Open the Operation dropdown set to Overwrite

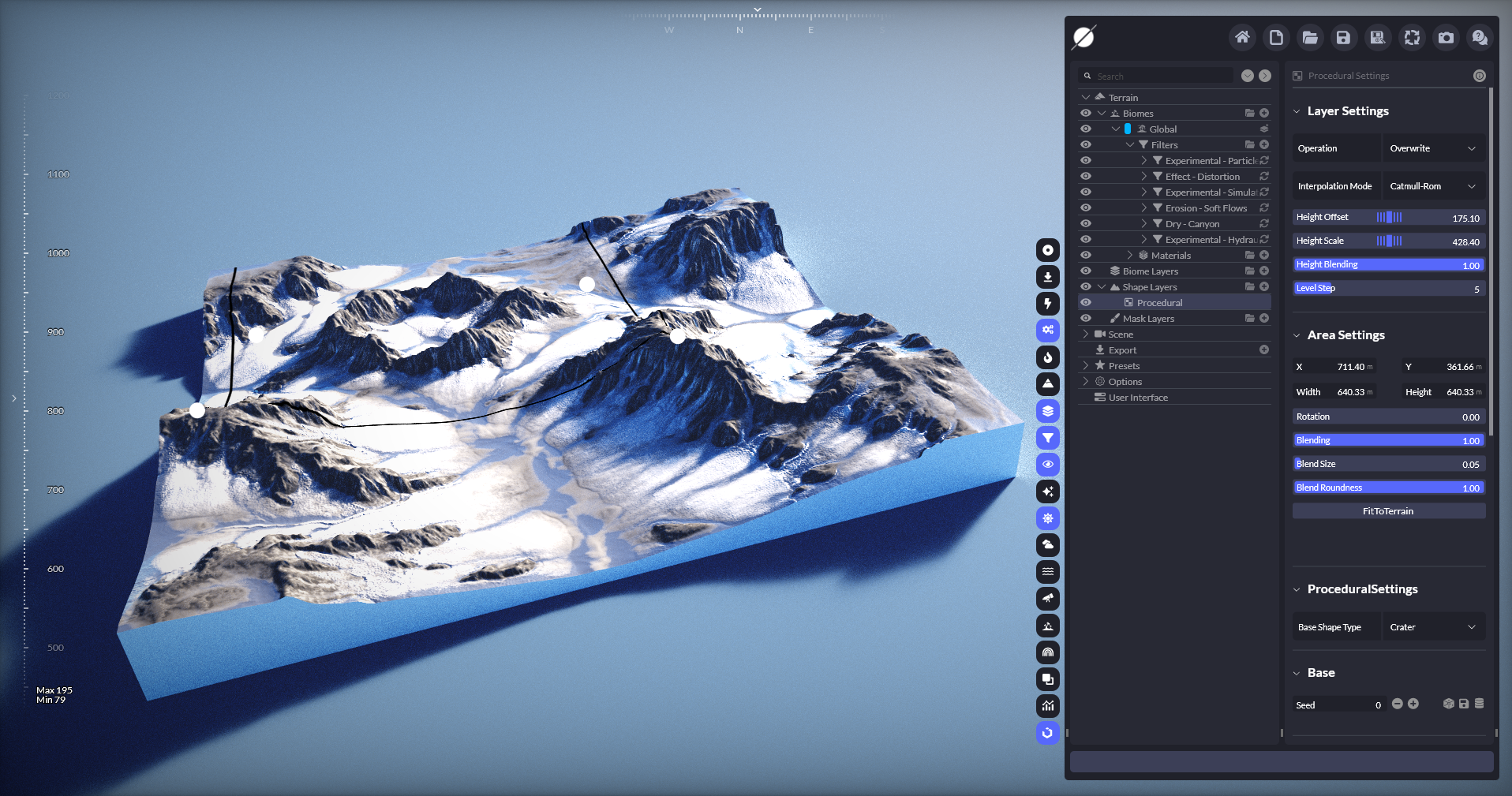coord(1432,148)
